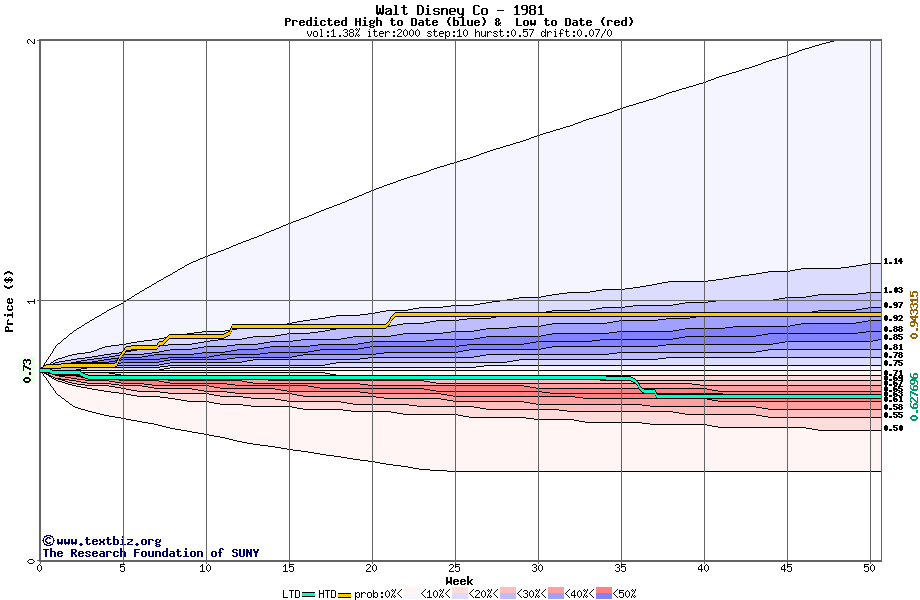The width and height of the screenshot is (920, 600).
Task: Click the right-side band label 0.92
Action: pos(893,318)
